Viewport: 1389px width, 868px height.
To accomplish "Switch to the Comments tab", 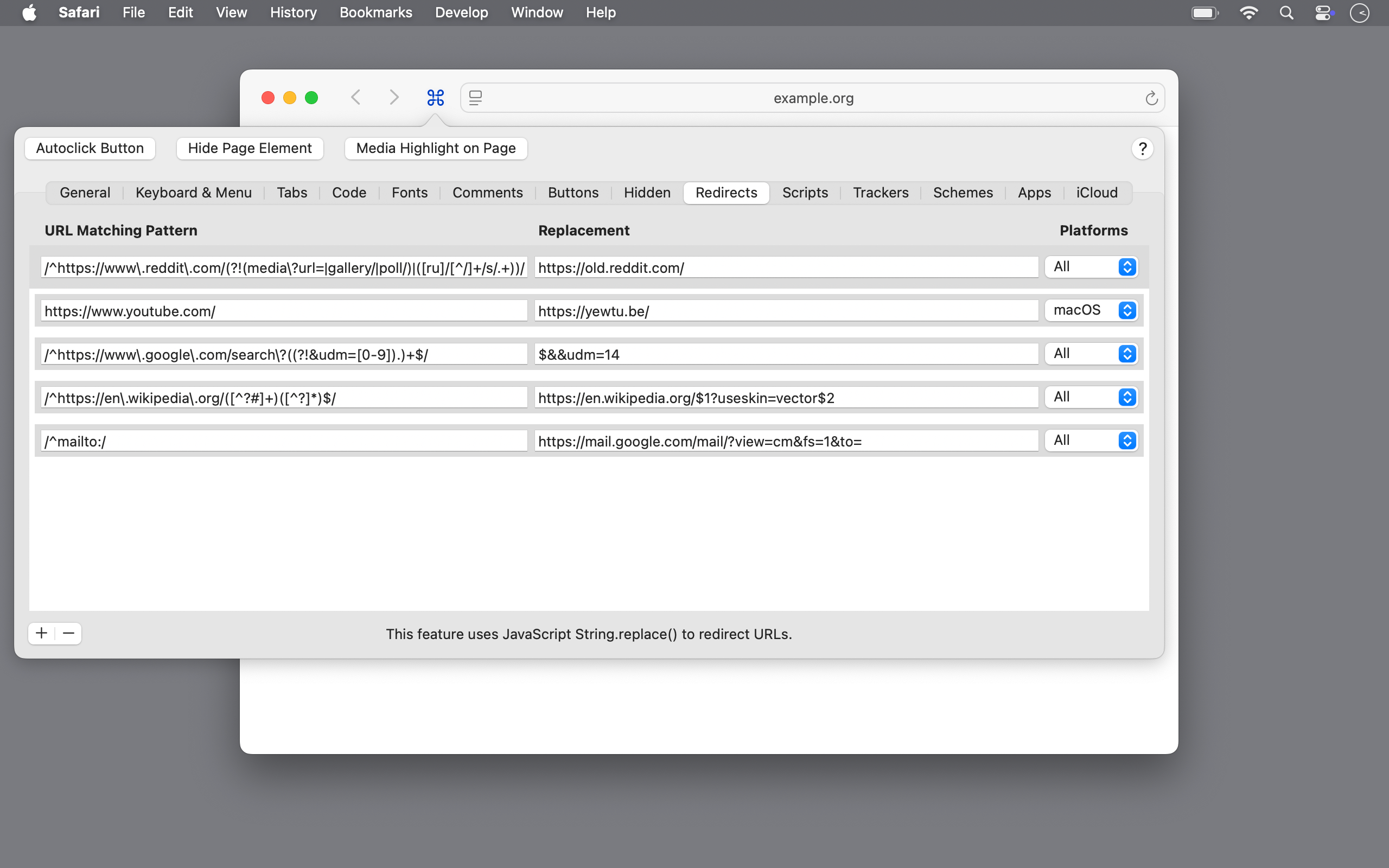I will 487,193.
